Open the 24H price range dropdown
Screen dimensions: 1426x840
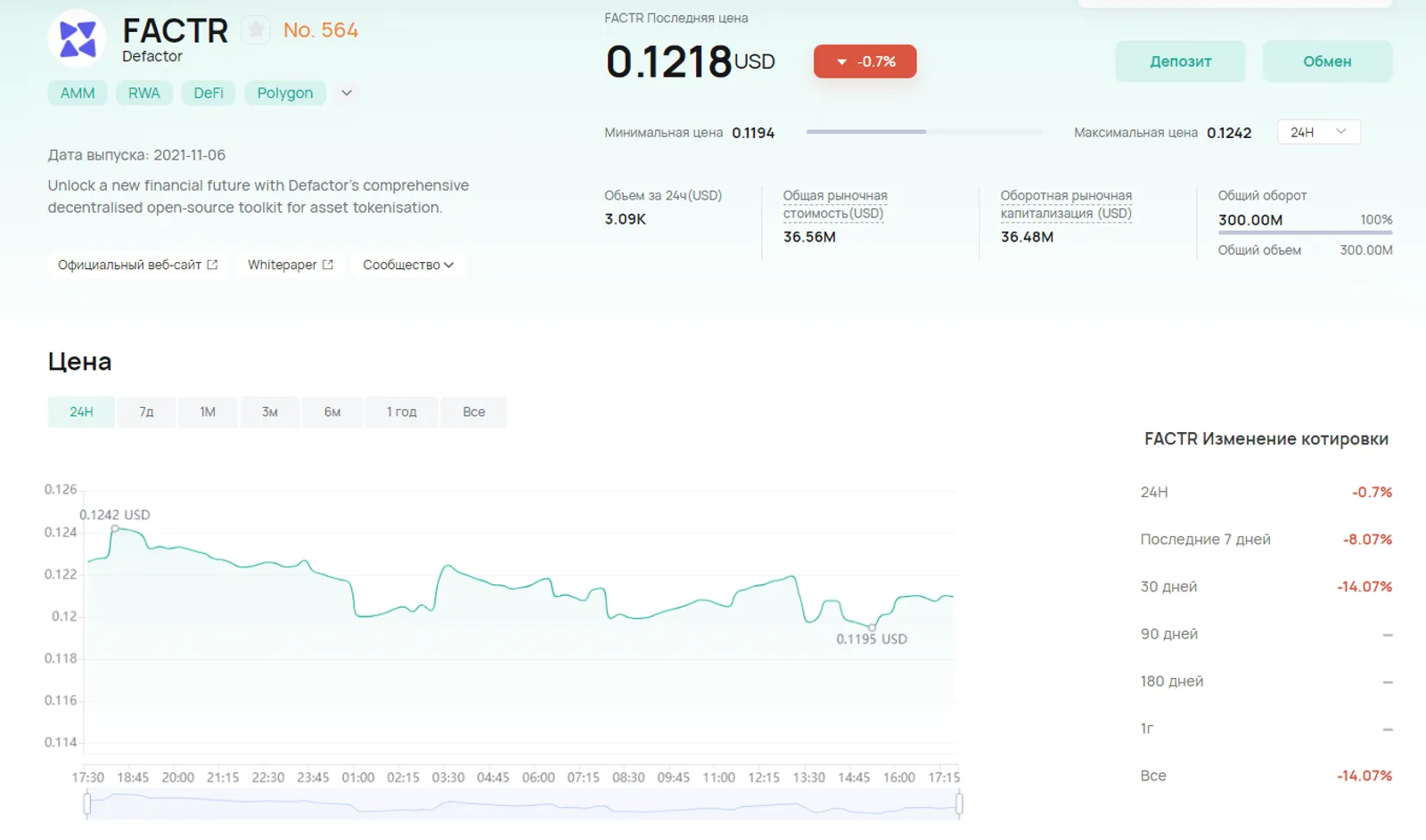point(1319,132)
